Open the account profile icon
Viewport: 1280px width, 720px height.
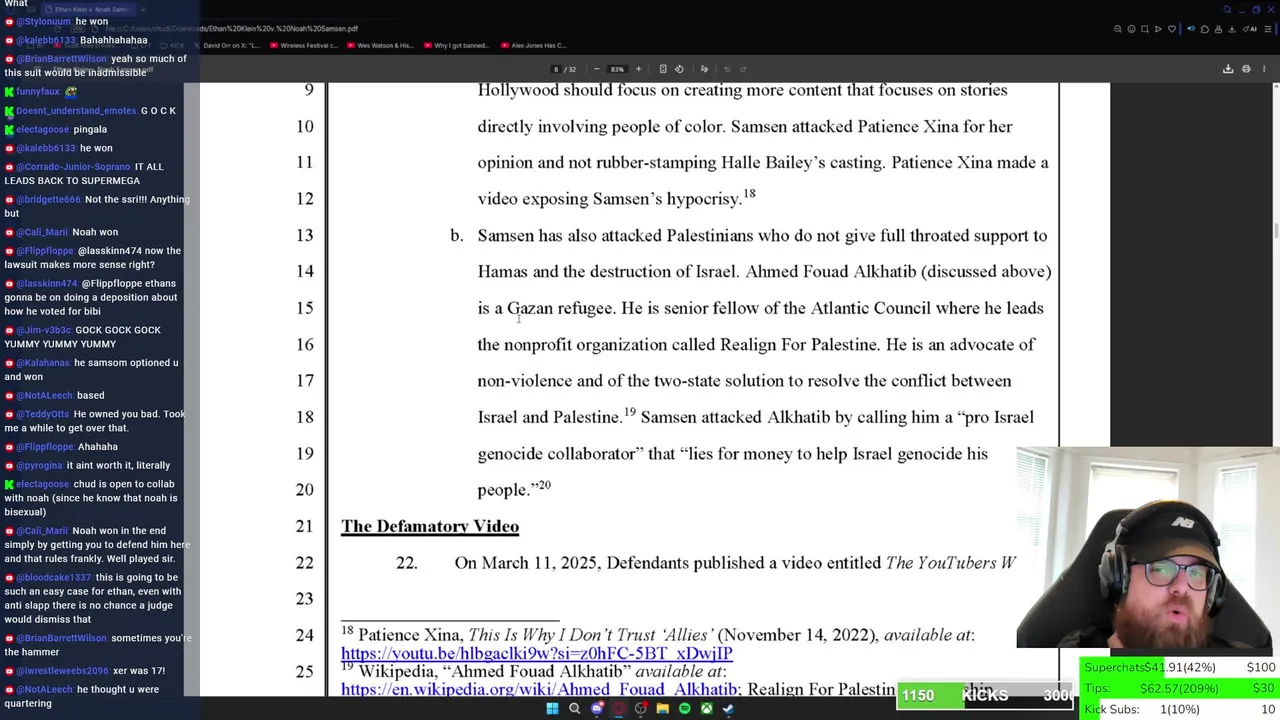1218,29
